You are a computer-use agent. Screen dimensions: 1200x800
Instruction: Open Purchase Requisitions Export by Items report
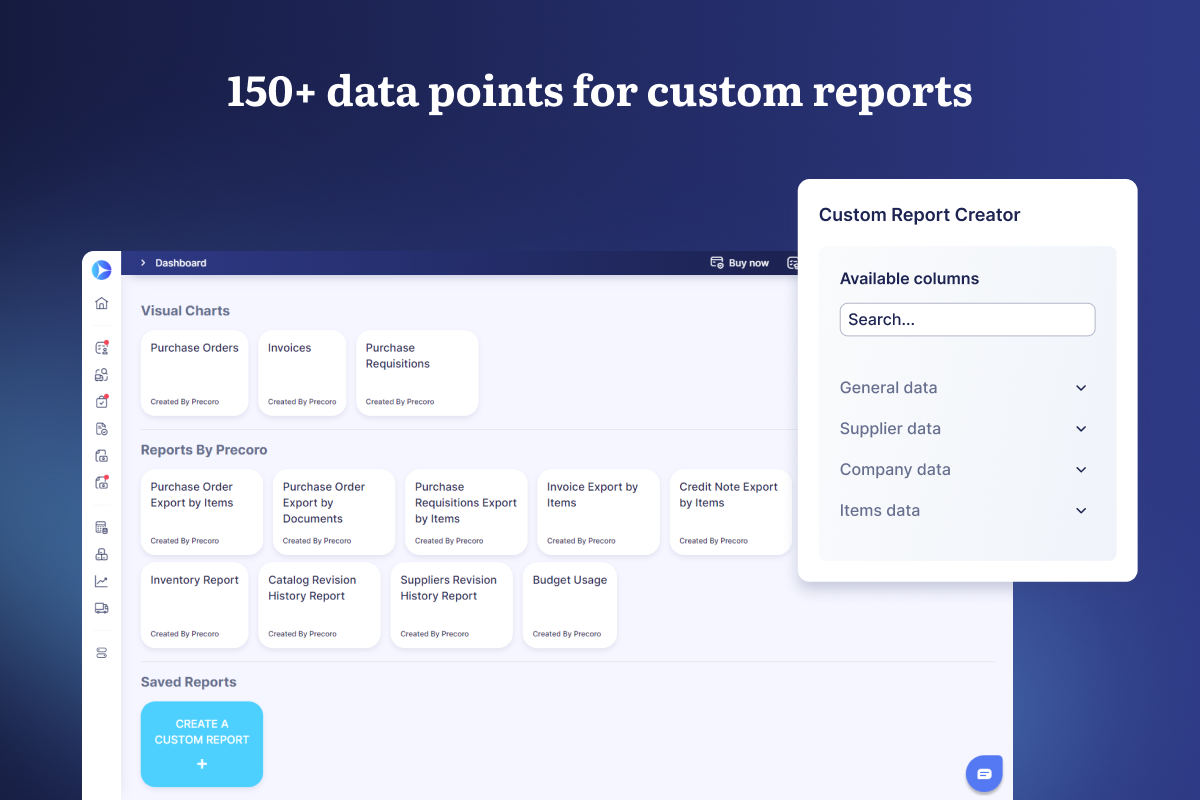click(466, 512)
